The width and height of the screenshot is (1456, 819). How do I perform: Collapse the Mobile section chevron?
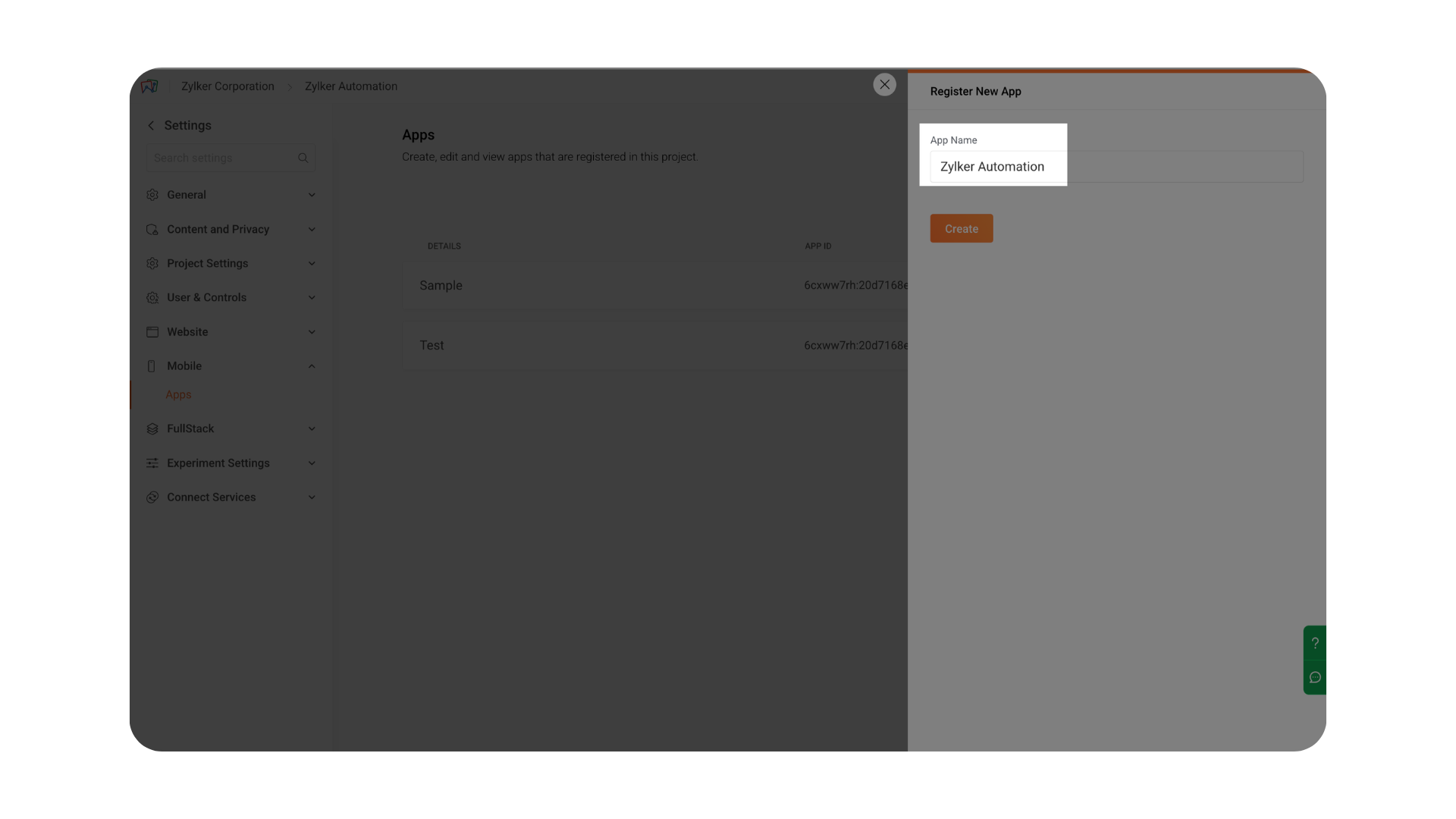[311, 366]
